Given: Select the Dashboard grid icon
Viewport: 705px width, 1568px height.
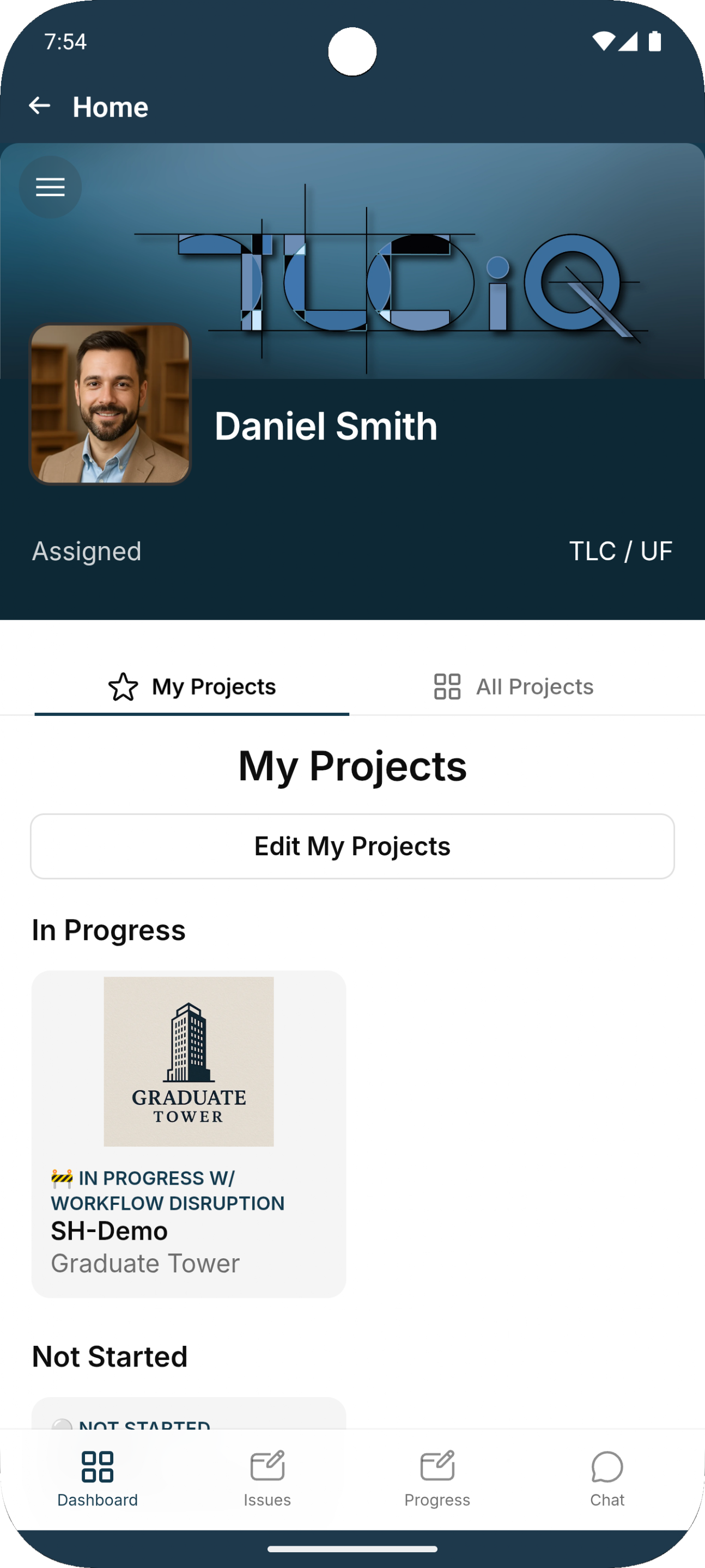Looking at the screenshot, I should [98, 1466].
